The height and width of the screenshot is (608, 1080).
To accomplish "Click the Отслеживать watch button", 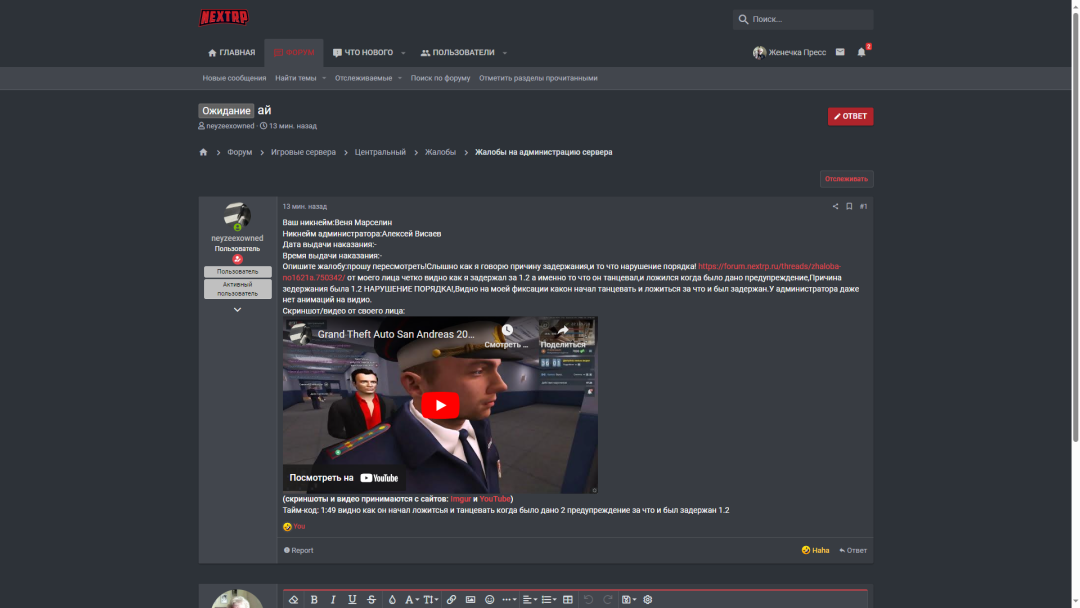I will click(846, 179).
